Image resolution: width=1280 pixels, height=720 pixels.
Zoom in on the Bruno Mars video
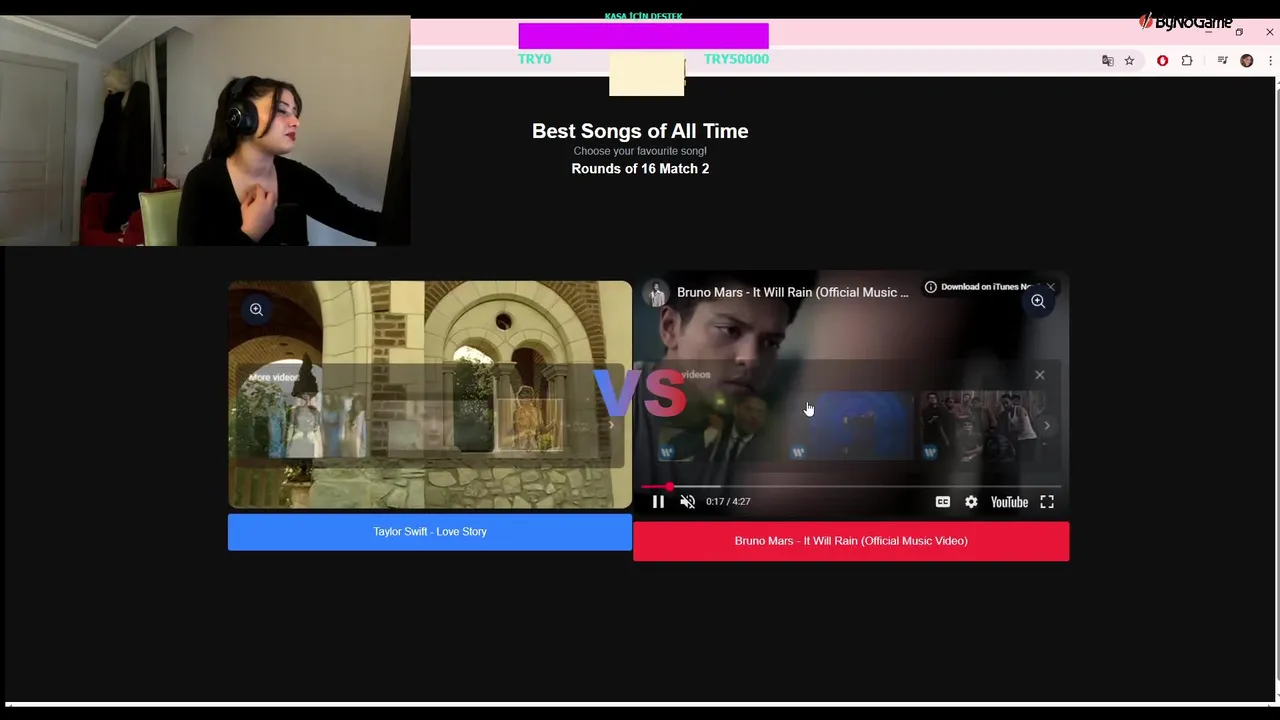coord(1038,301)
